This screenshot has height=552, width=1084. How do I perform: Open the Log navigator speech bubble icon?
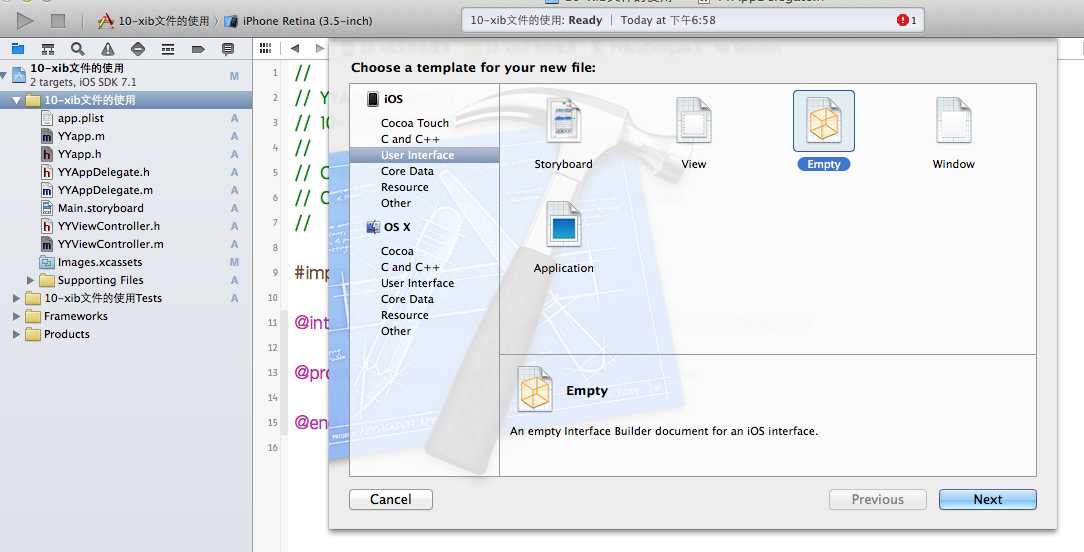[228, 48]
